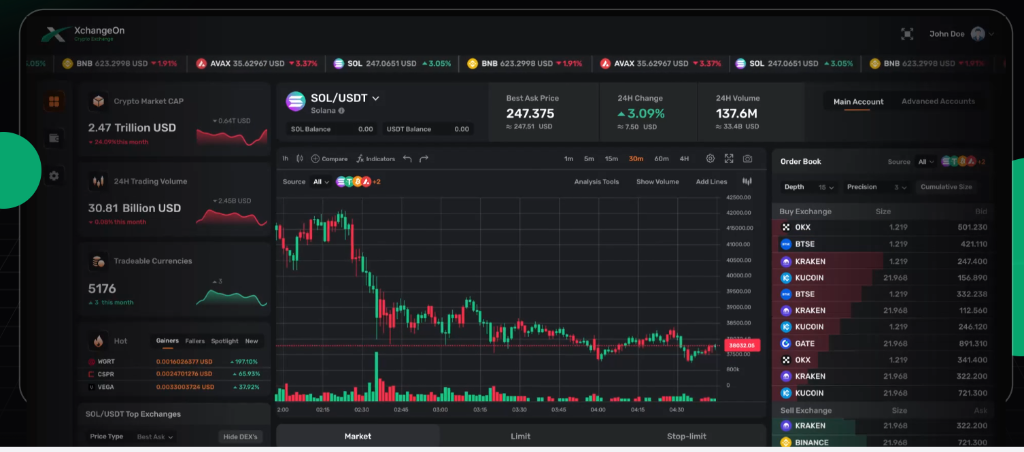Click the VEGA row in gainers
The image size is (1024, 452).
(174, 387)
